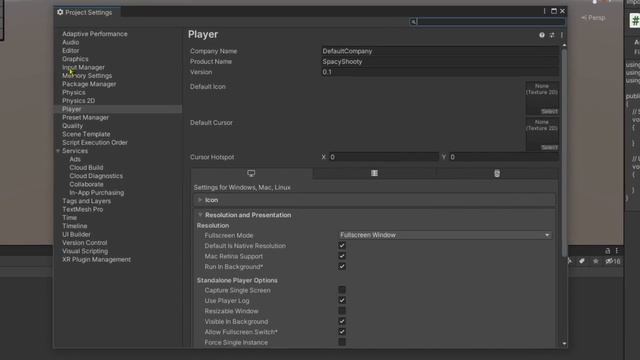Click the Product Name field
This screenshot has width=640, height=360.
click(x=440, y=62)
